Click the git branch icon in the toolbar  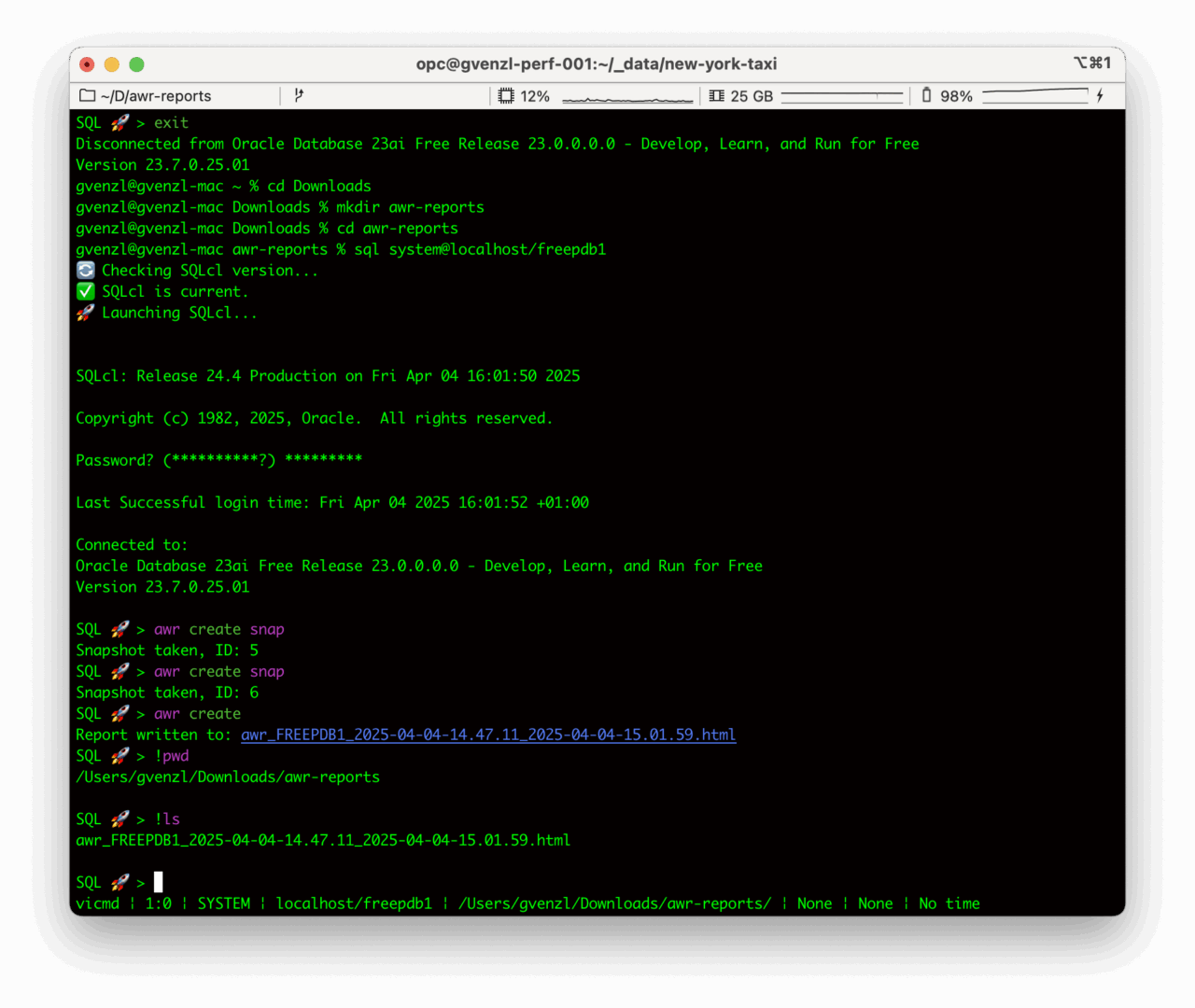click(299, 95)
